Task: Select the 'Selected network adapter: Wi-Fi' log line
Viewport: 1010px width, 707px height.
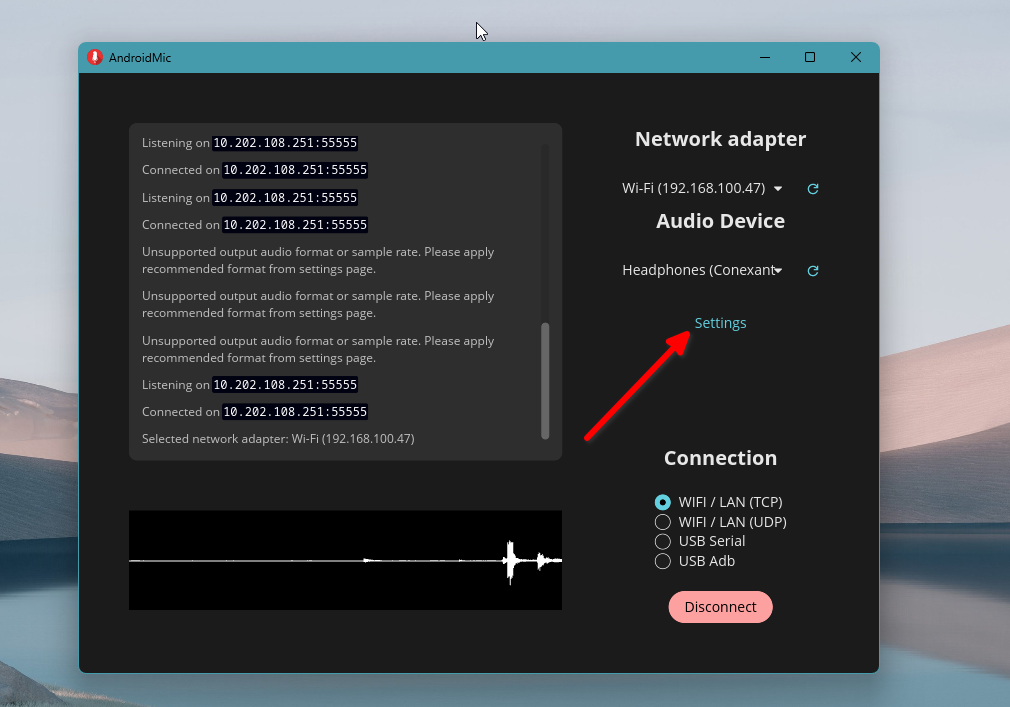Action: pyautogui.click(x=277, y=438)
